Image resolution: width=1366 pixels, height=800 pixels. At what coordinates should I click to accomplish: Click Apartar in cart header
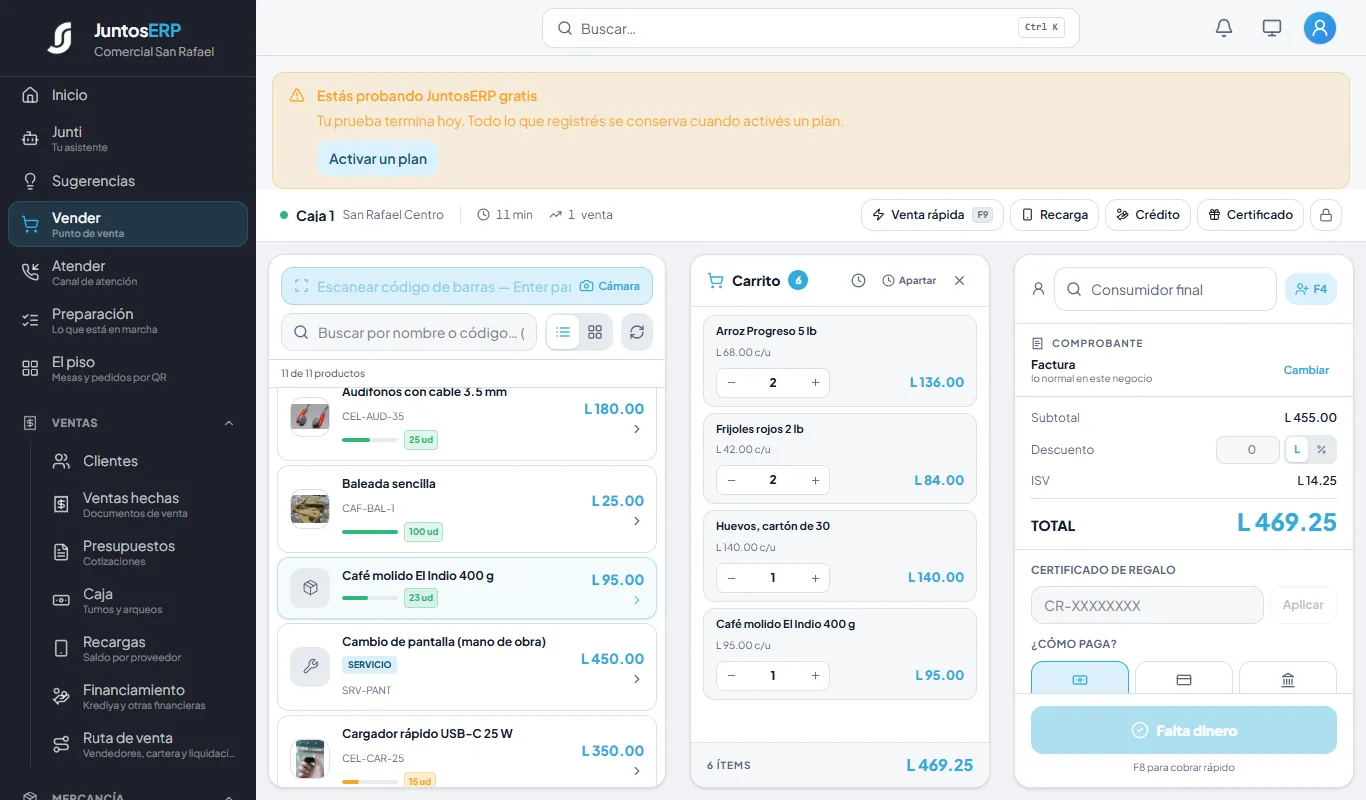pyautogui.click(x=909, y=281)
